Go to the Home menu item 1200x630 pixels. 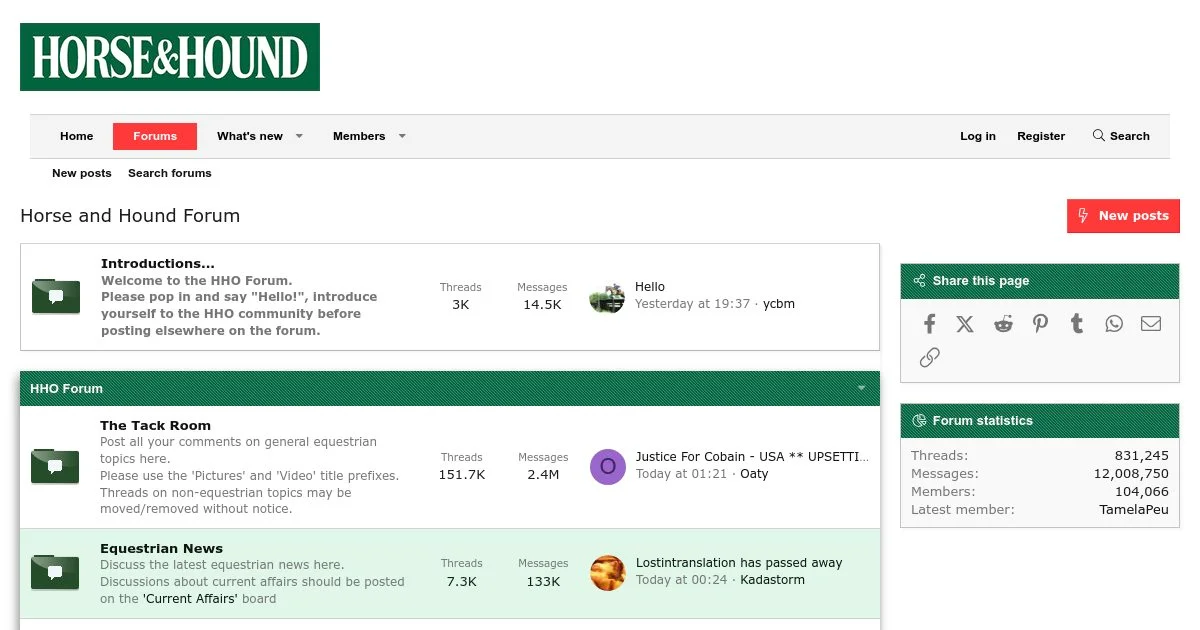point(76,136)
